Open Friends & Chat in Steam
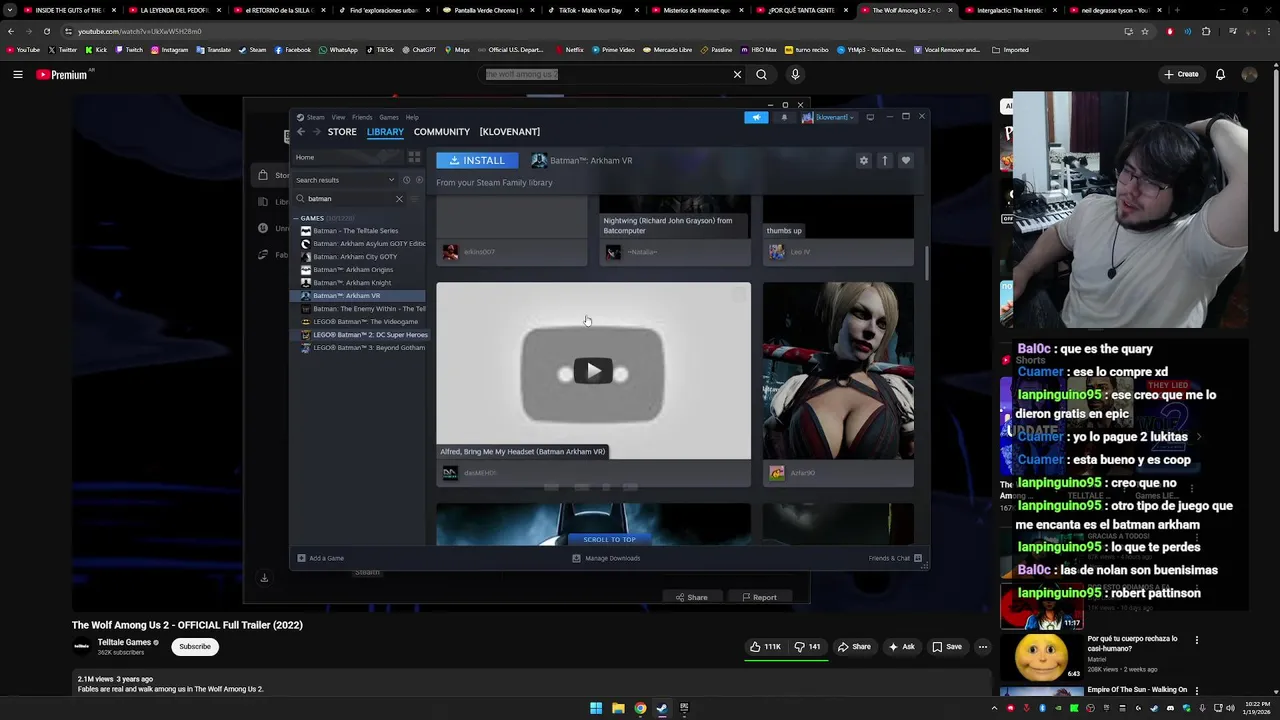The image size is (1280, 720). (x=895, y=558)
